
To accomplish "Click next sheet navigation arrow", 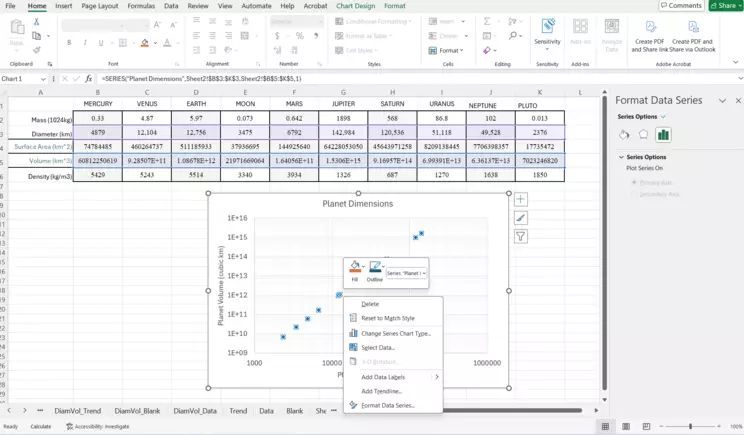I will [x=25, y=411].
